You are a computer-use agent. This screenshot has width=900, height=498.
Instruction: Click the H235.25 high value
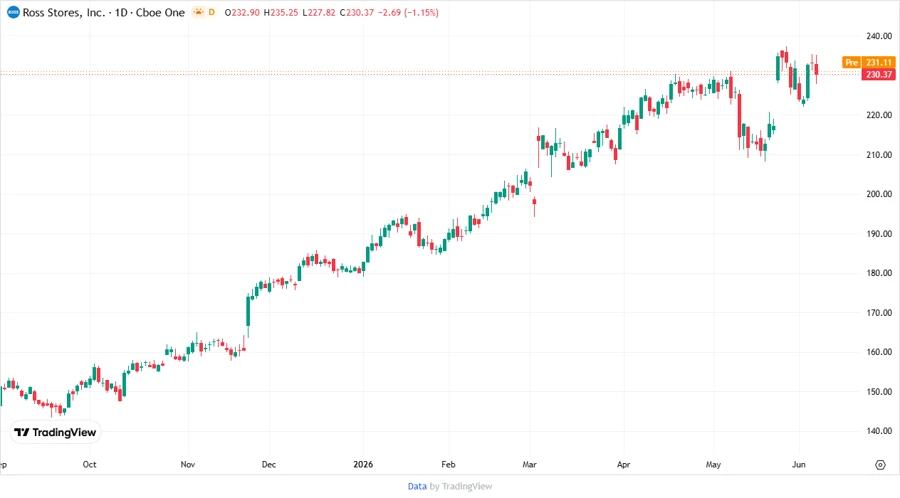[281, 13]
